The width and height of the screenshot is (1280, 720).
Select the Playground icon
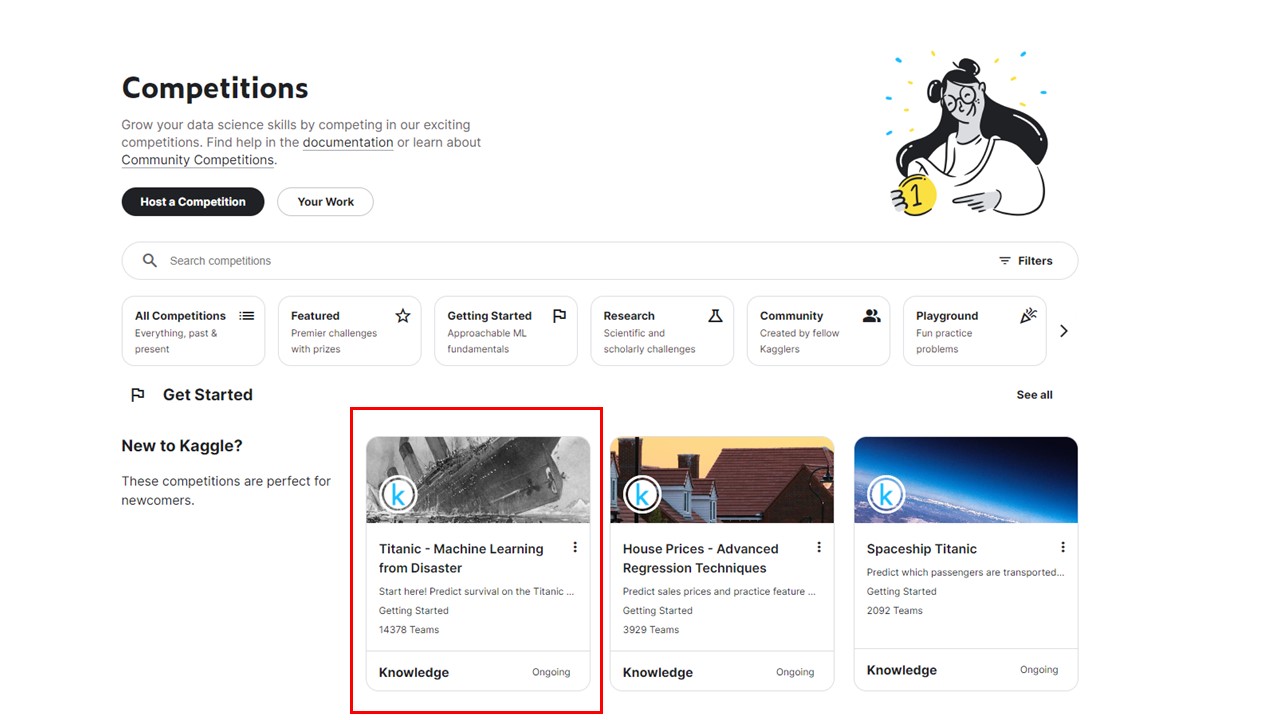click(x=1028, y=314)
